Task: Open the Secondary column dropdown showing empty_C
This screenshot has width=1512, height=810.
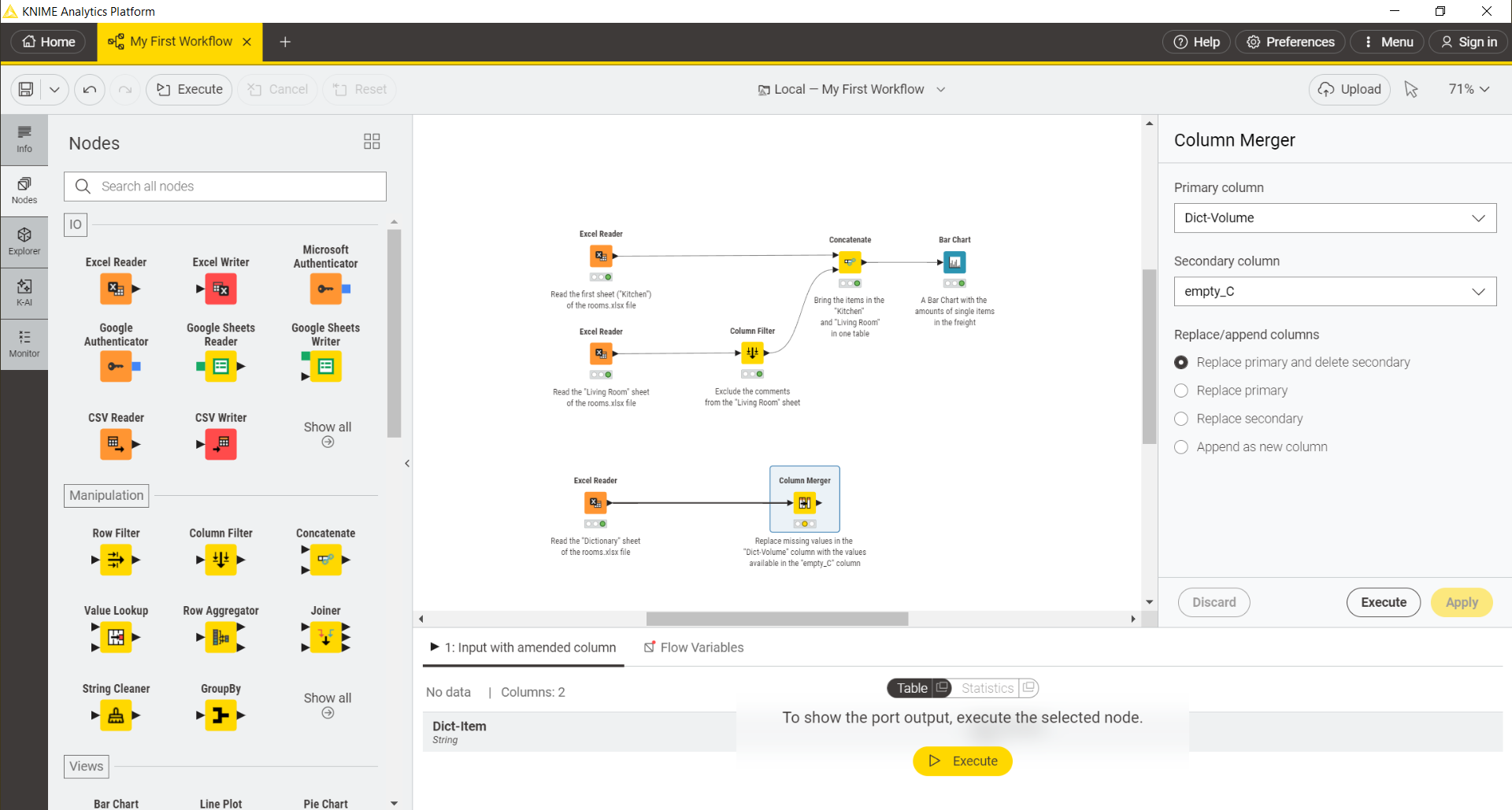Action: click(1334, 290)
